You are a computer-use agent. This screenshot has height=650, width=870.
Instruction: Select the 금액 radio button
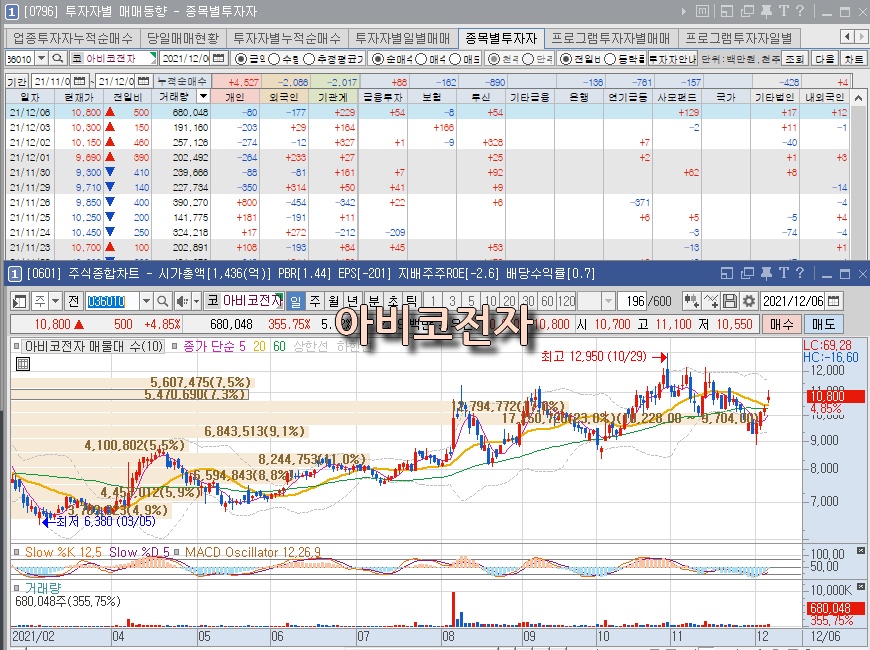coord(240,58)
